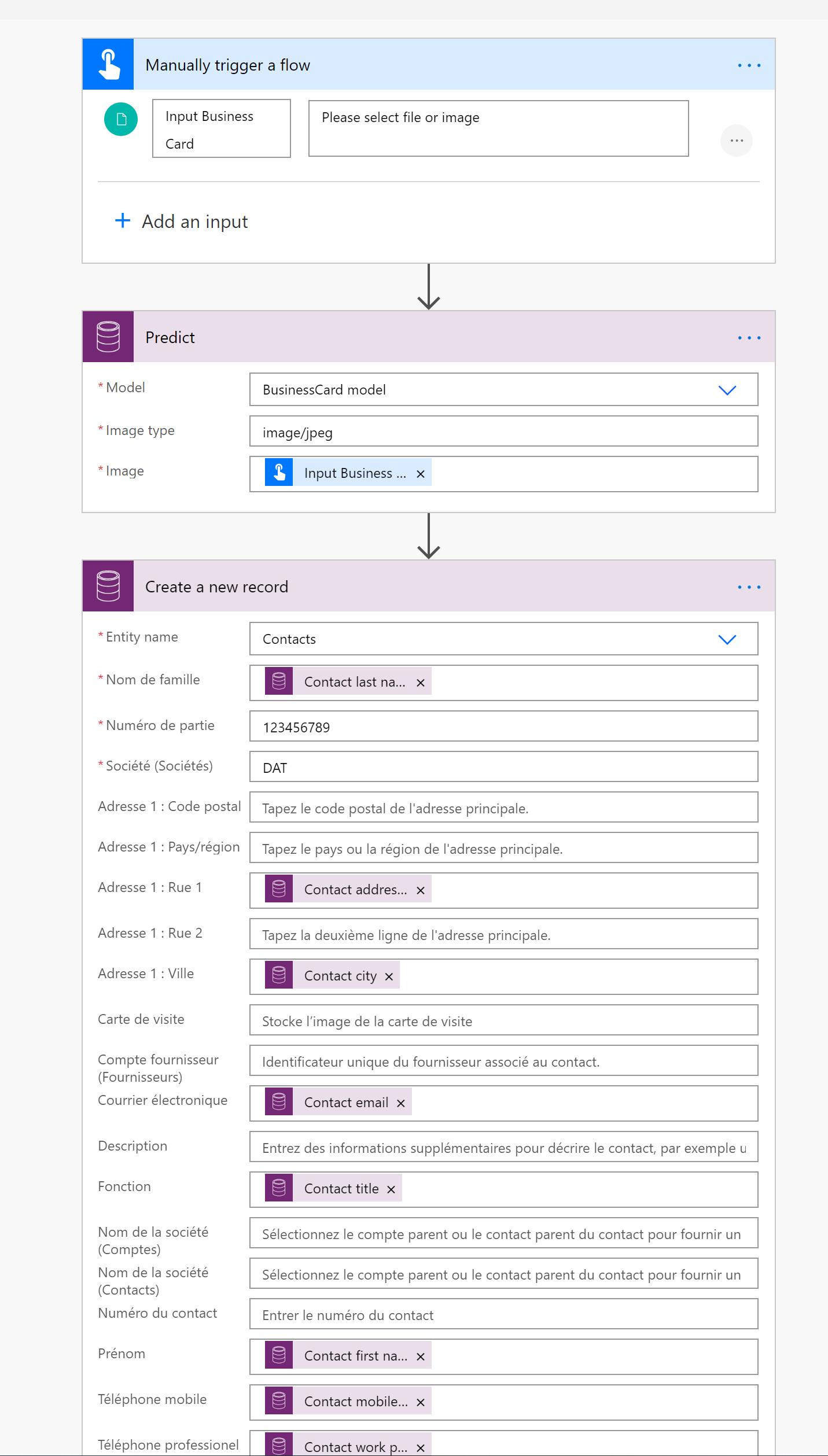Click the Société field containing DAT
Viewport: 828px width, 1456px height.
[504, 766]
